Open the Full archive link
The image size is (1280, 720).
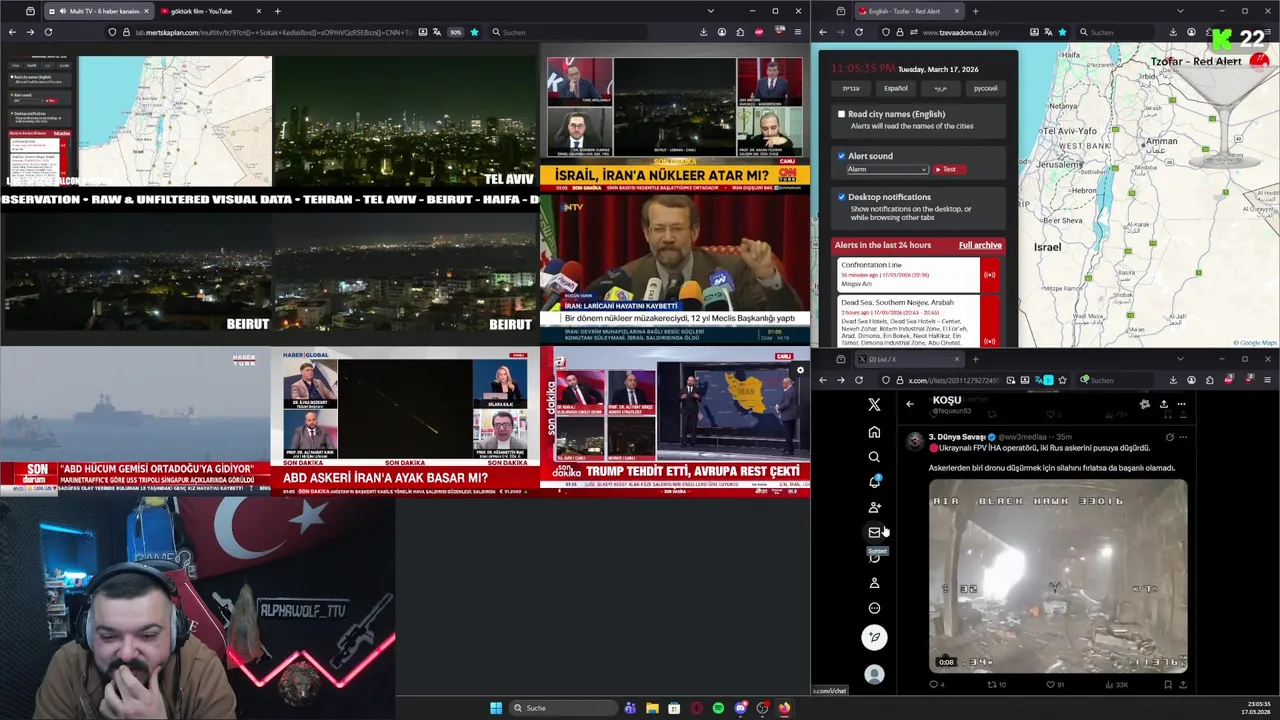coord(980,245)
